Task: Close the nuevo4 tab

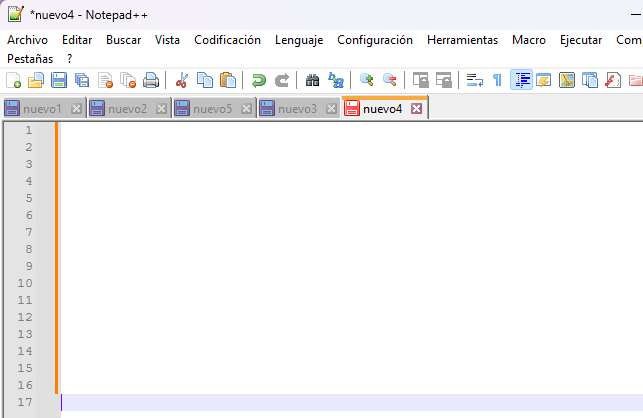Action: coord(417,108)
